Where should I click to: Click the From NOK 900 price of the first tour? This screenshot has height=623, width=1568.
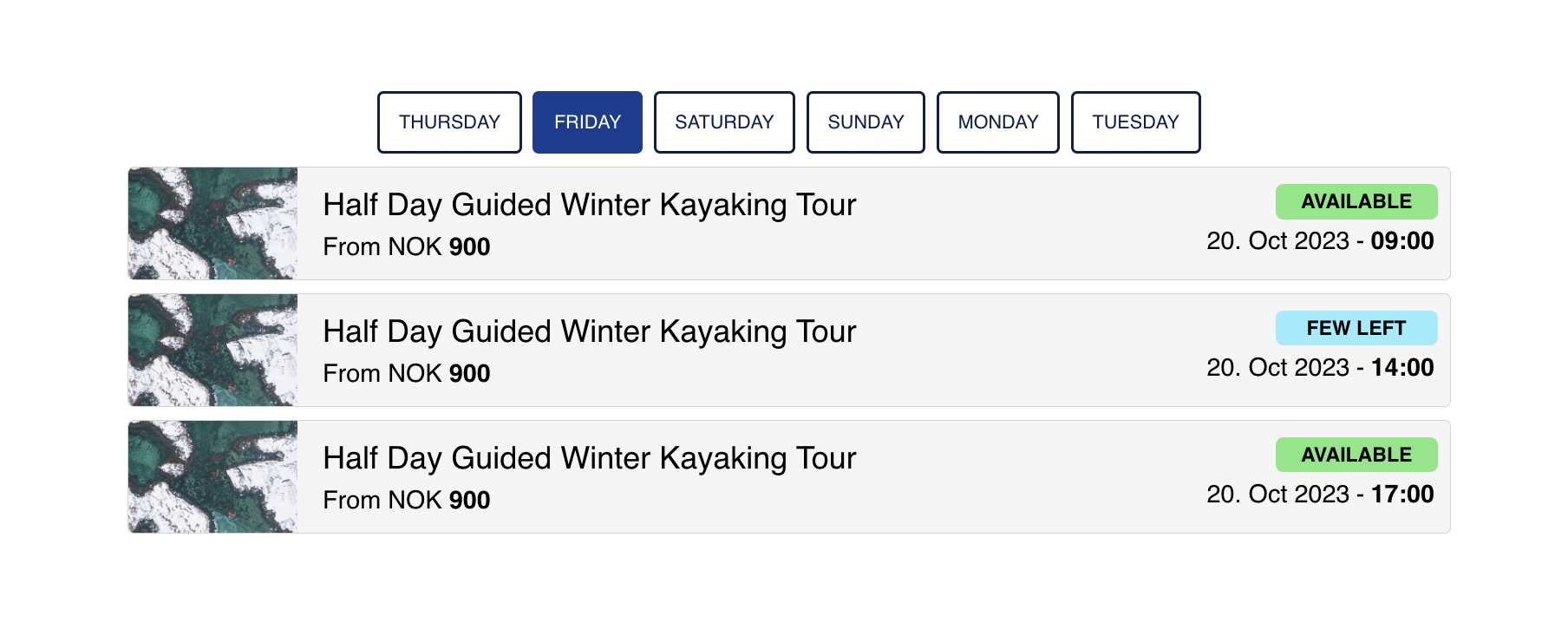[x=406, y=246]
